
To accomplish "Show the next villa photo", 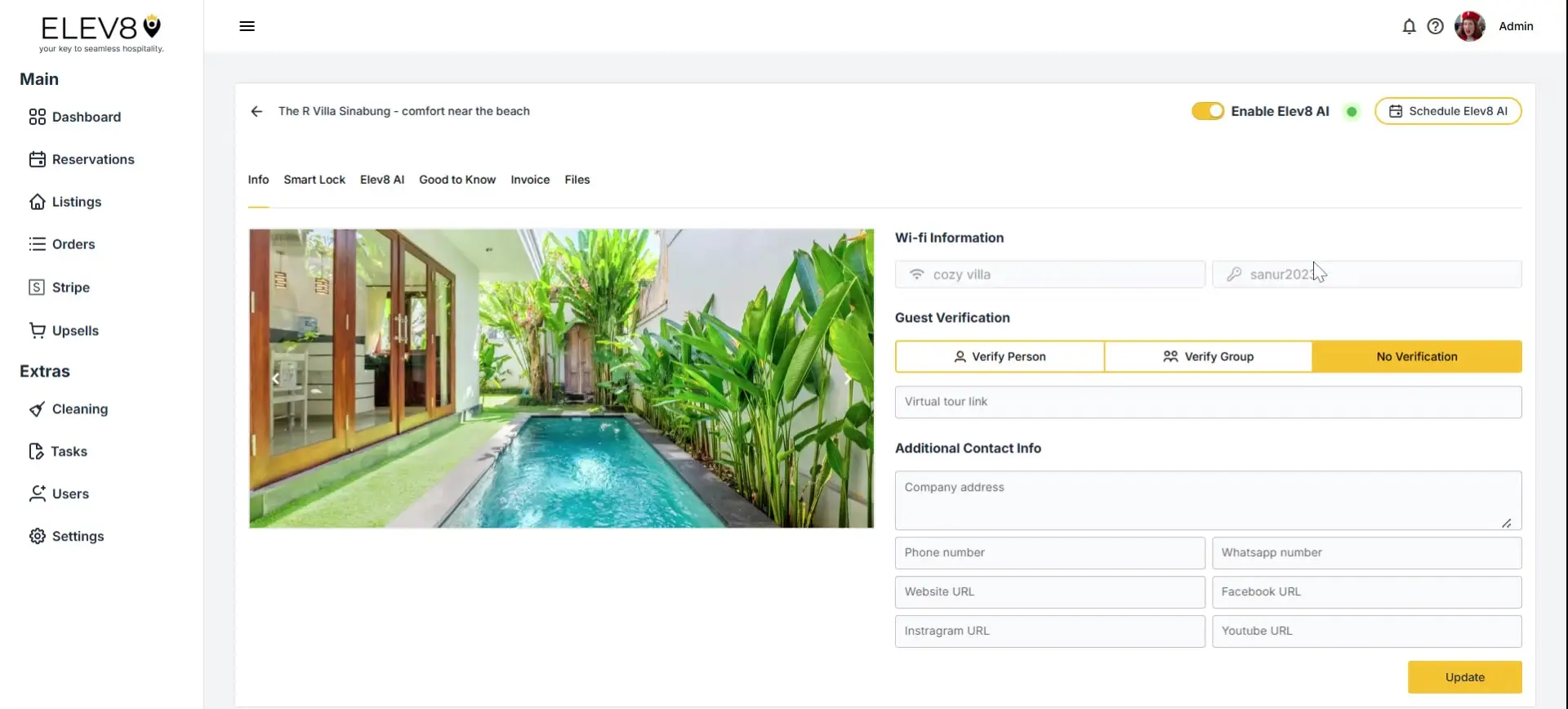I will (847, 379).
